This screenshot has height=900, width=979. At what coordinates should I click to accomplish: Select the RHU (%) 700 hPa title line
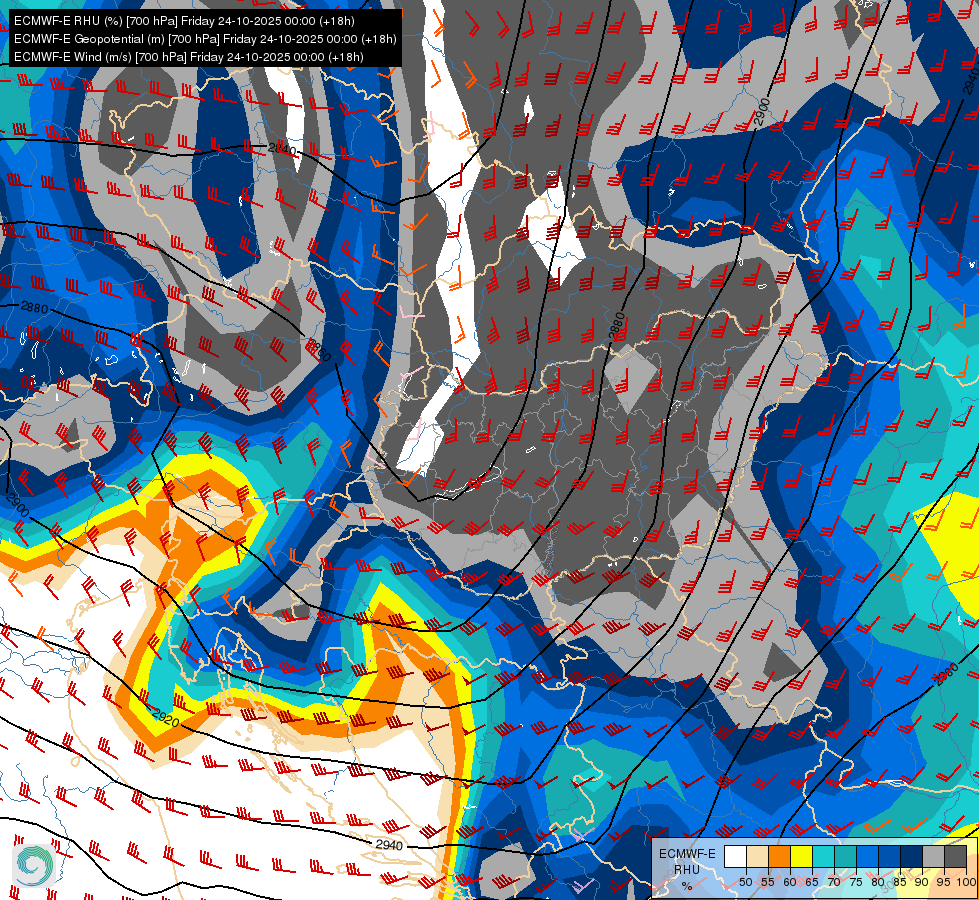184,21
